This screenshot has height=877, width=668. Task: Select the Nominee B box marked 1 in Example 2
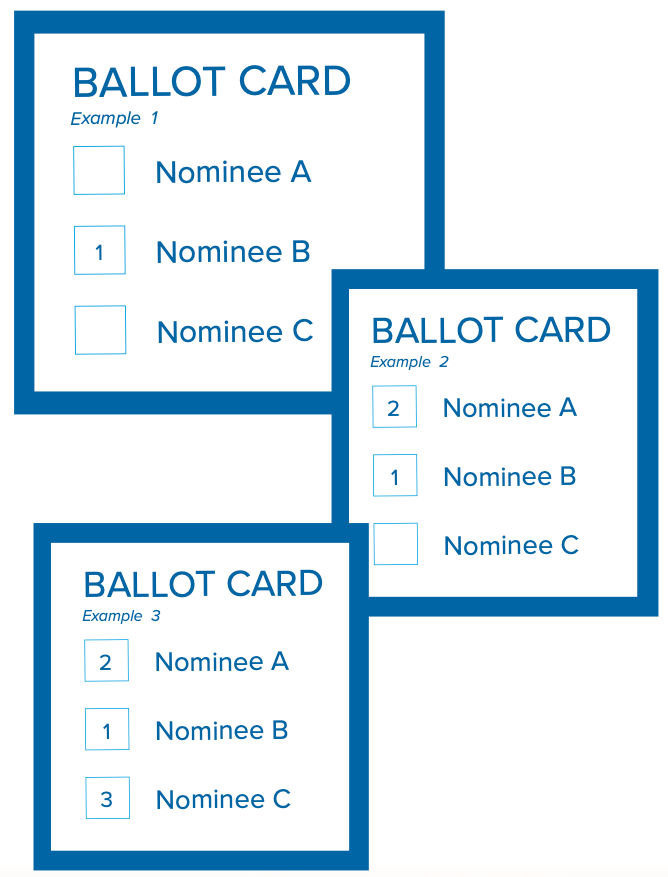(395, 475)
